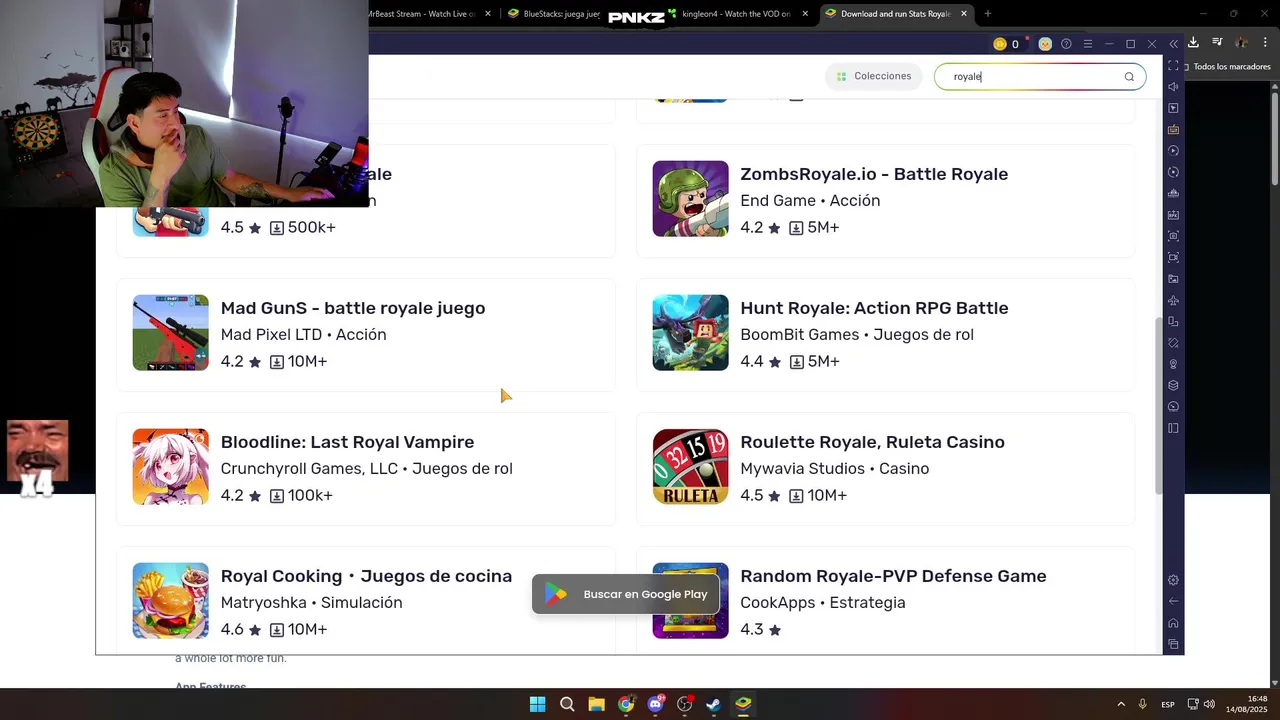Open the sync operations circular icon
This screenshot has height=720, width=1280.
1173,172
